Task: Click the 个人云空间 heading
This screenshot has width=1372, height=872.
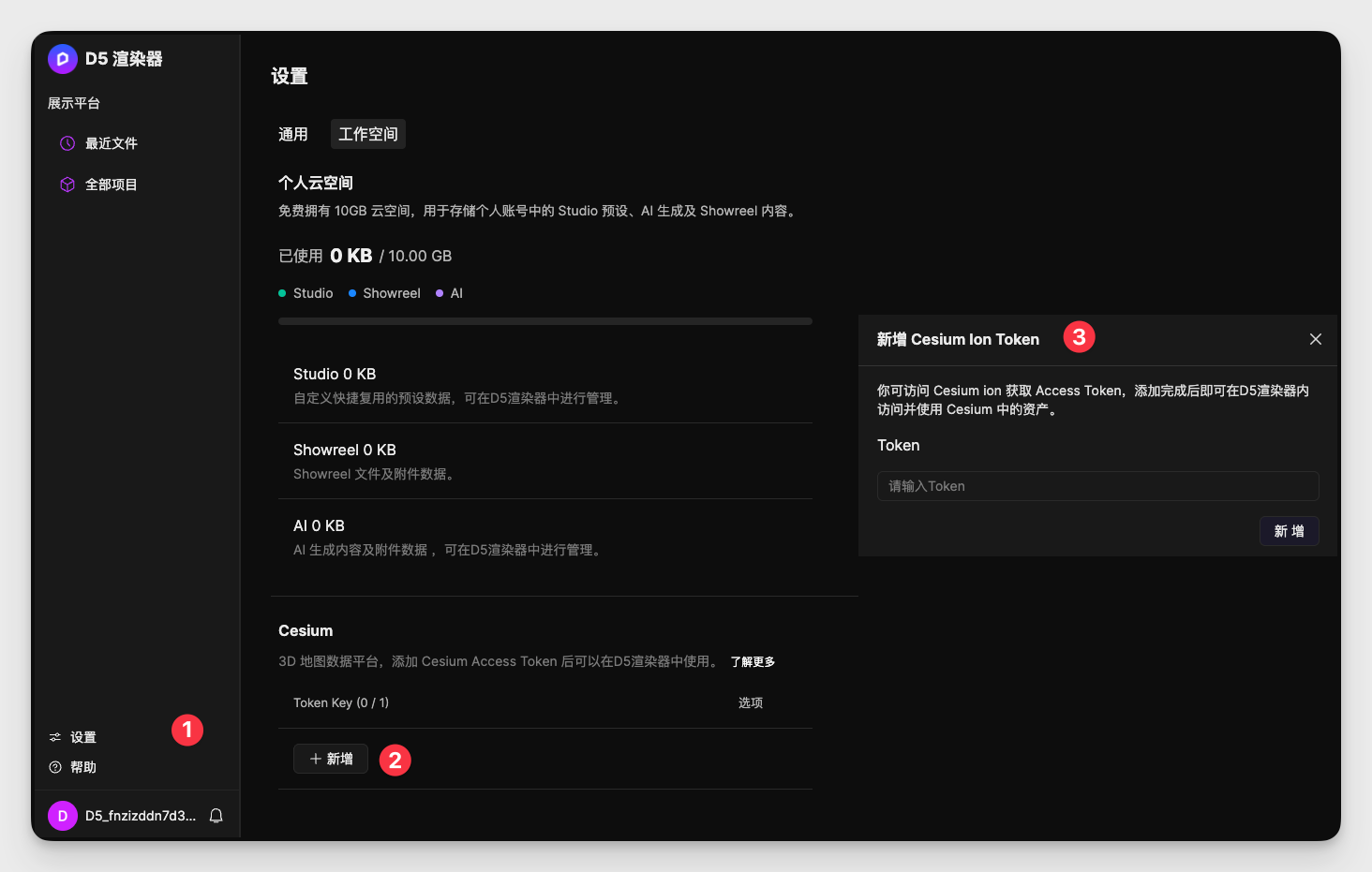Action: click(x=316, y=183)
